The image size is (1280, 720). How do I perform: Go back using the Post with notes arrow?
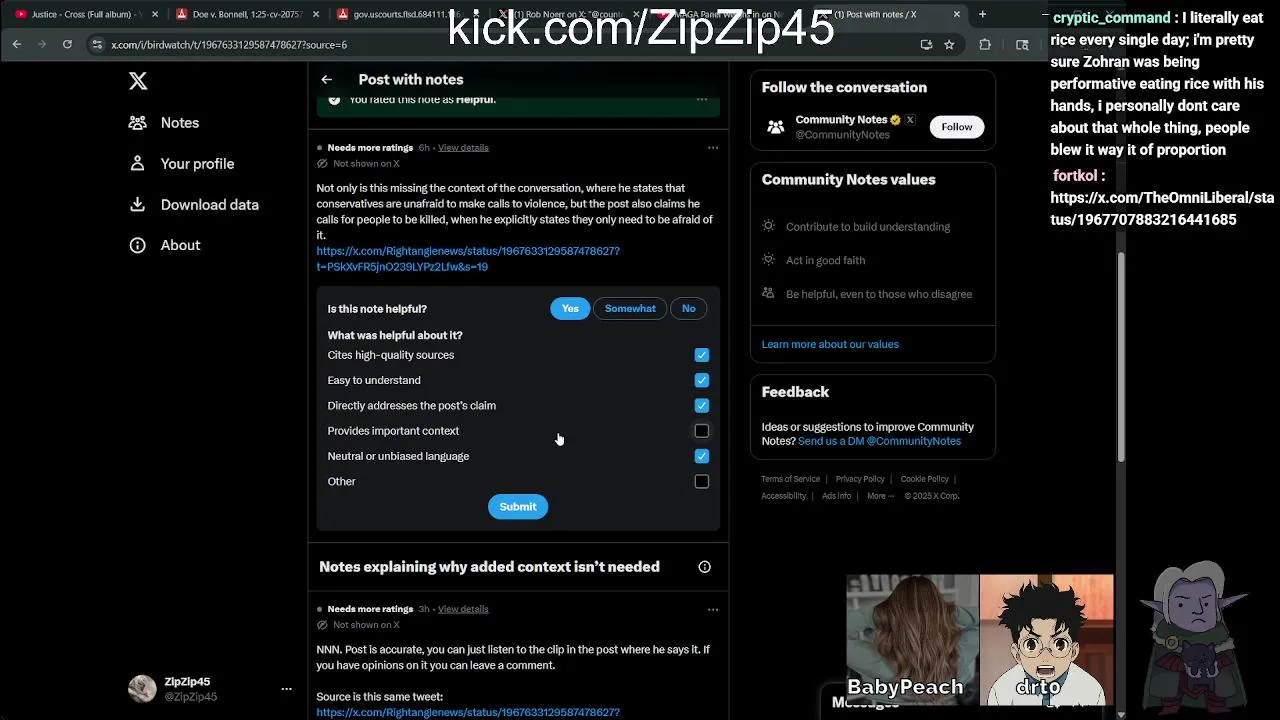point(327,79)
